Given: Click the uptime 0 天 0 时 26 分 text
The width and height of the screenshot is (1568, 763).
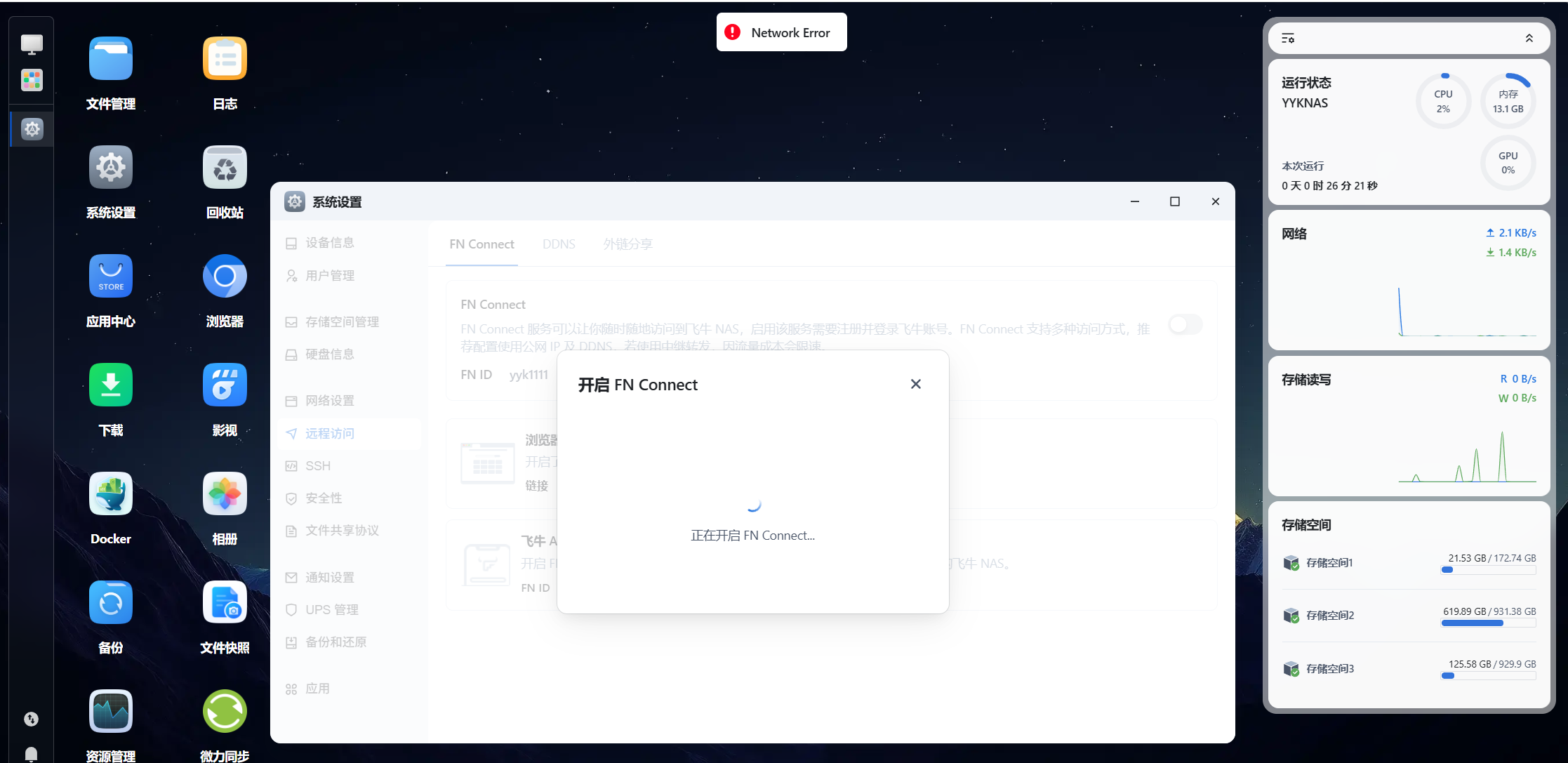Looking at the screenshot, I should point(1329,186).
